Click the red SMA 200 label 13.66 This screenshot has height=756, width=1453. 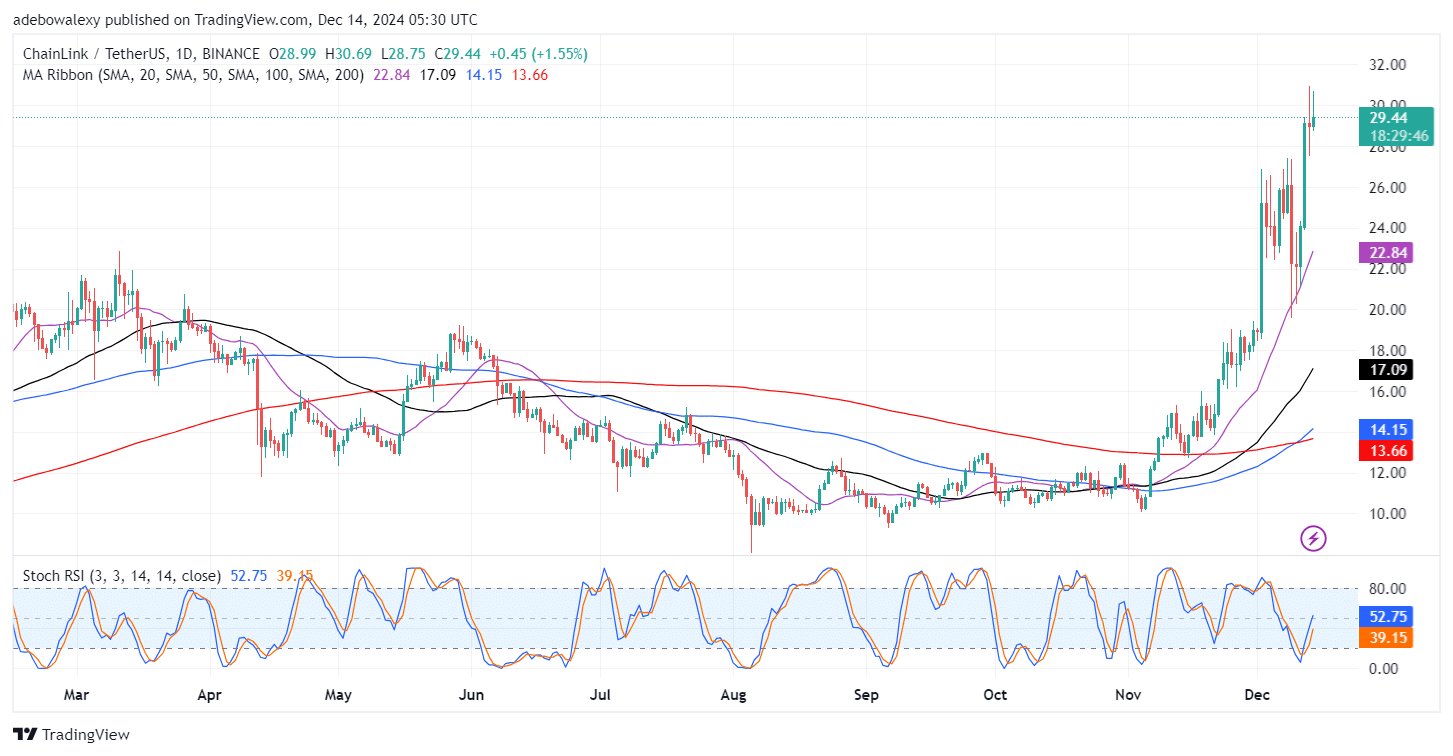pyautogui.click(x=1387, y=450)
